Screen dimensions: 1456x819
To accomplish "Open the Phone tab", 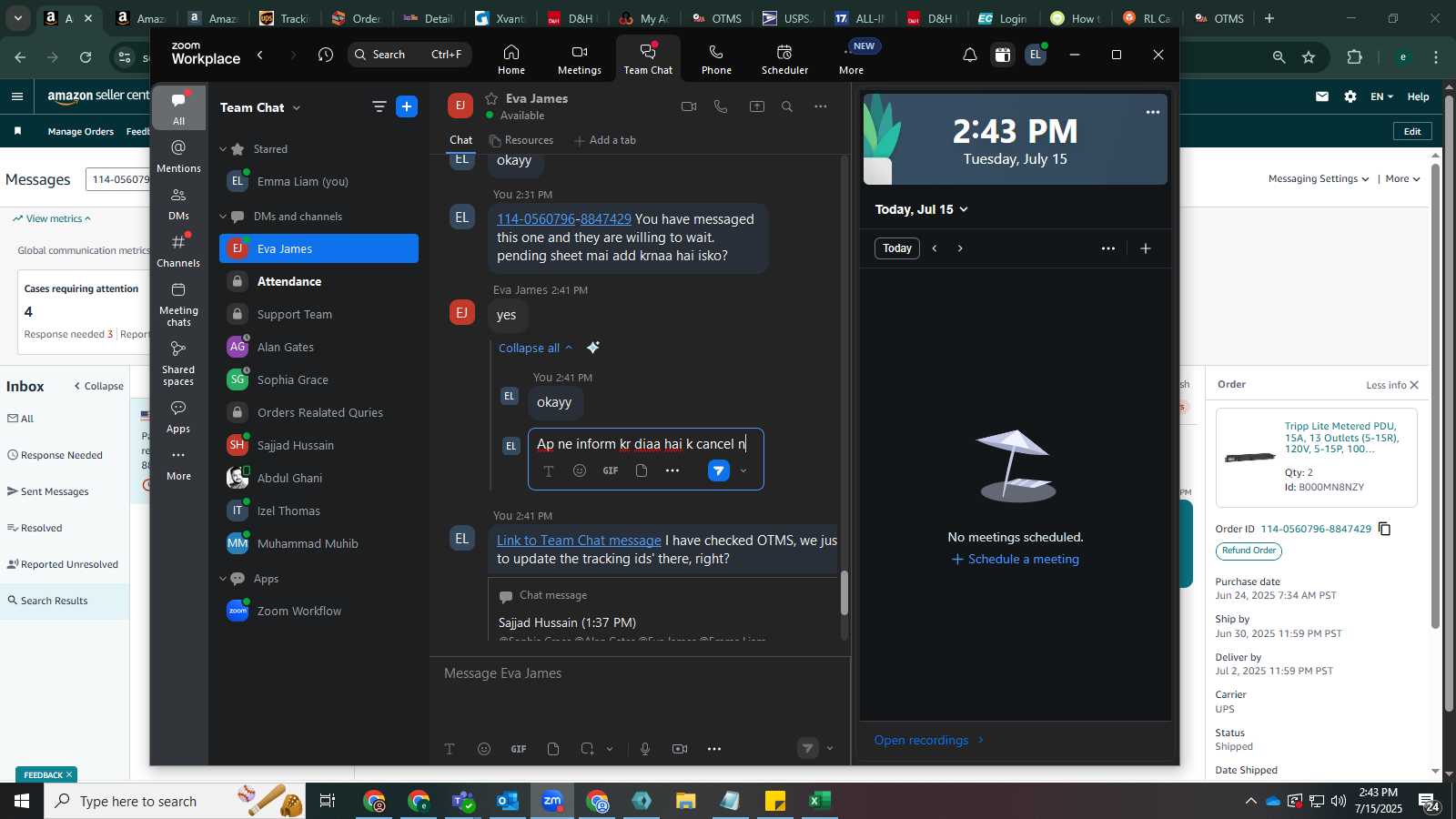I will 716,59.
